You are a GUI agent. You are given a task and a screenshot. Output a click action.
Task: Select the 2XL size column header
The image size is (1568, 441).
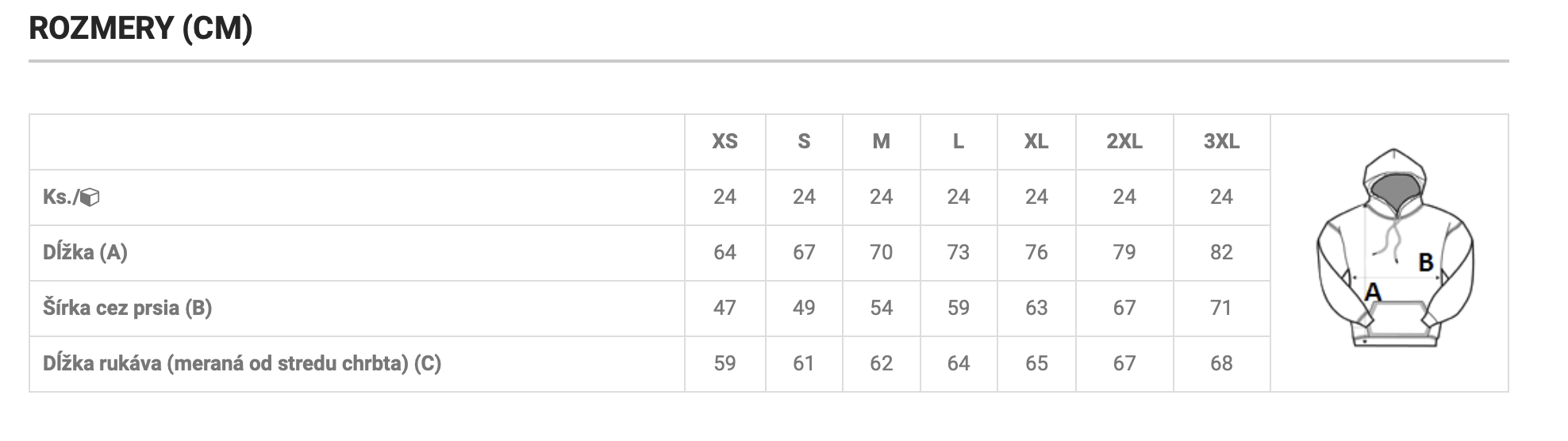[x=1124, y=142]
